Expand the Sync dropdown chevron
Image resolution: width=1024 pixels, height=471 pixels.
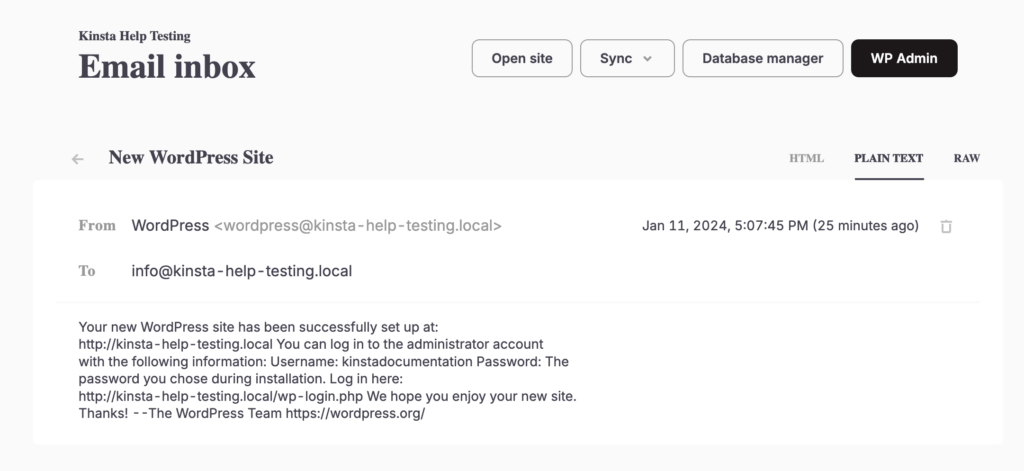(x=647, y=58)
